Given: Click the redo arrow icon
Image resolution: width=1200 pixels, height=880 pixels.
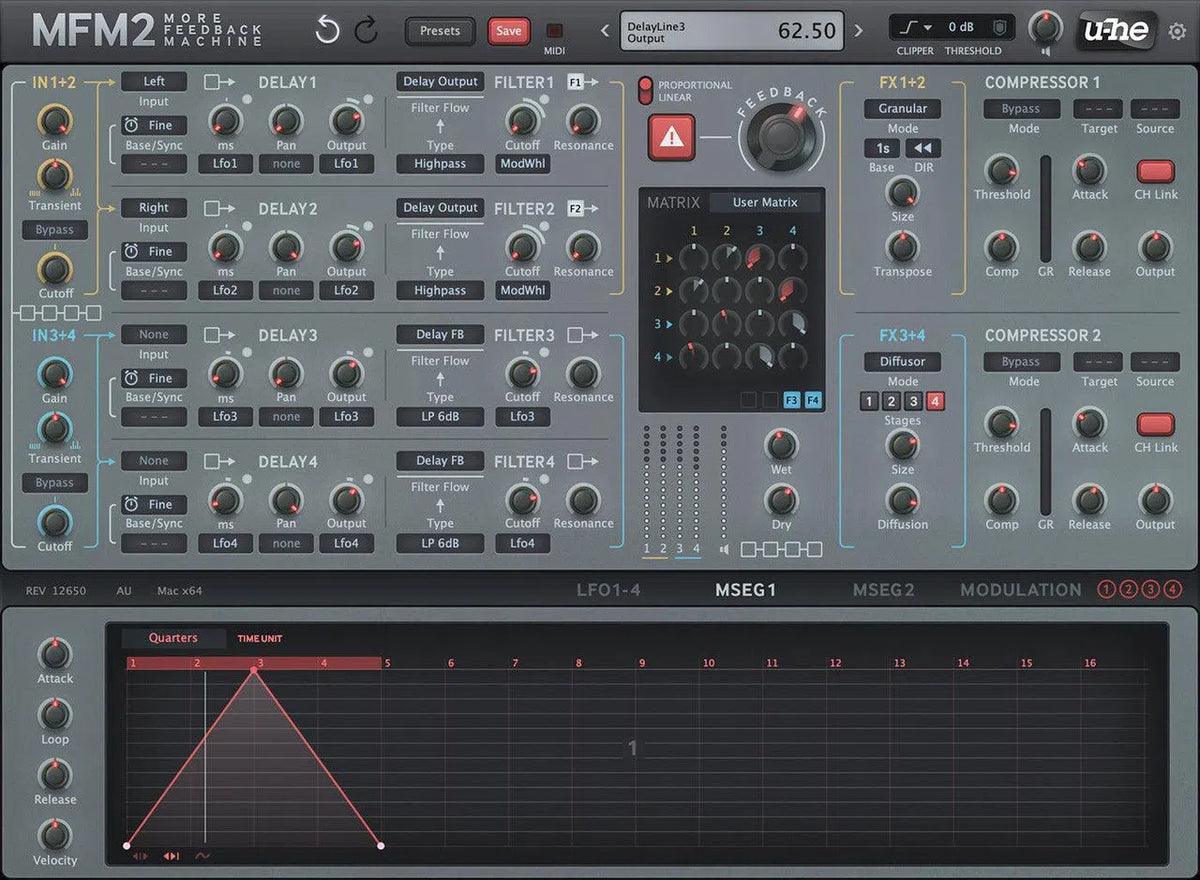Looking at the screenshot, I should tap(366, 31).
